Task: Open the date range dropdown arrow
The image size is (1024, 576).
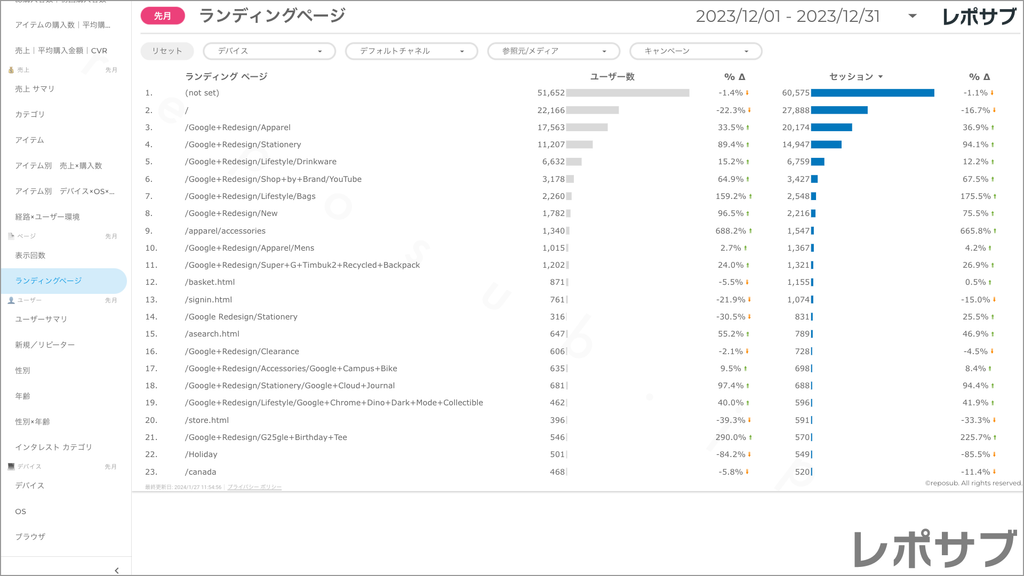Action: click(912, 16)
